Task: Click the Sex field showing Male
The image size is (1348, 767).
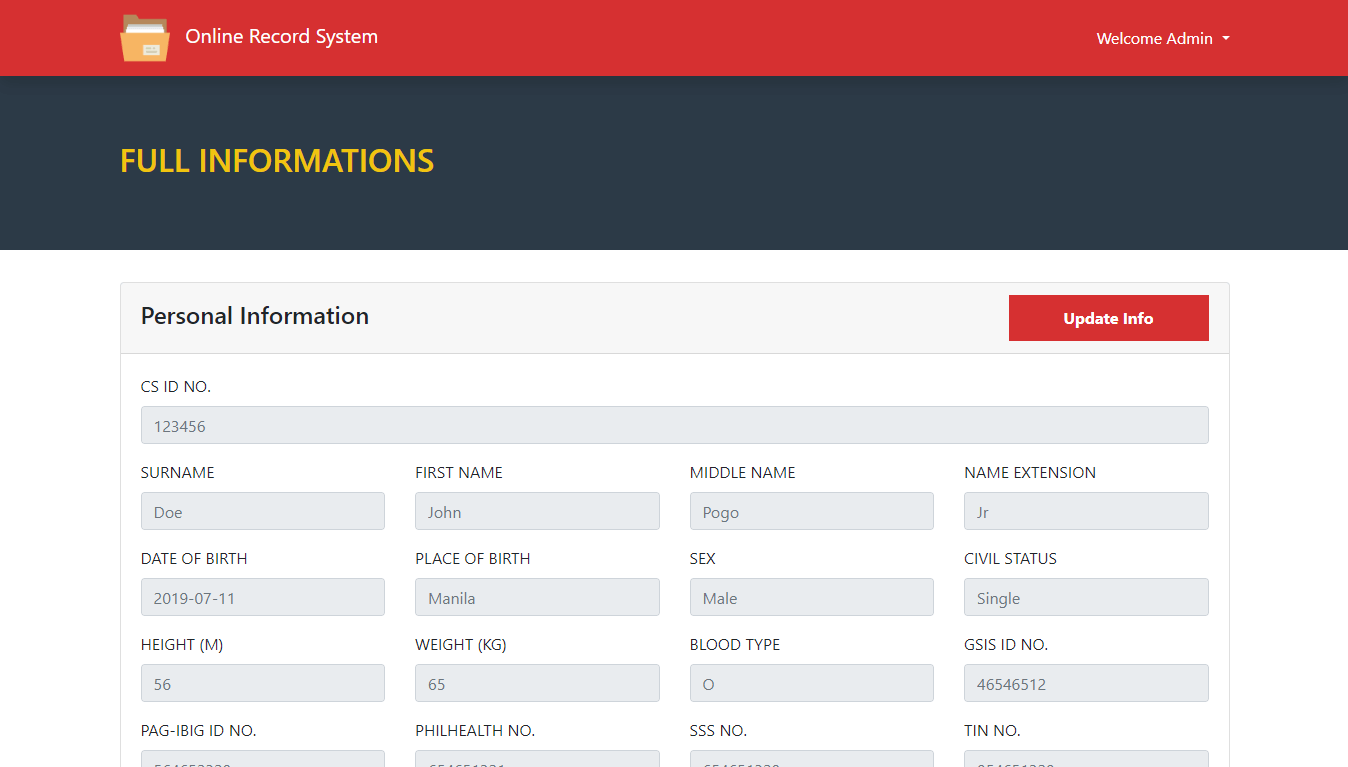Action: pyautogui.click(x=811, y=597)
